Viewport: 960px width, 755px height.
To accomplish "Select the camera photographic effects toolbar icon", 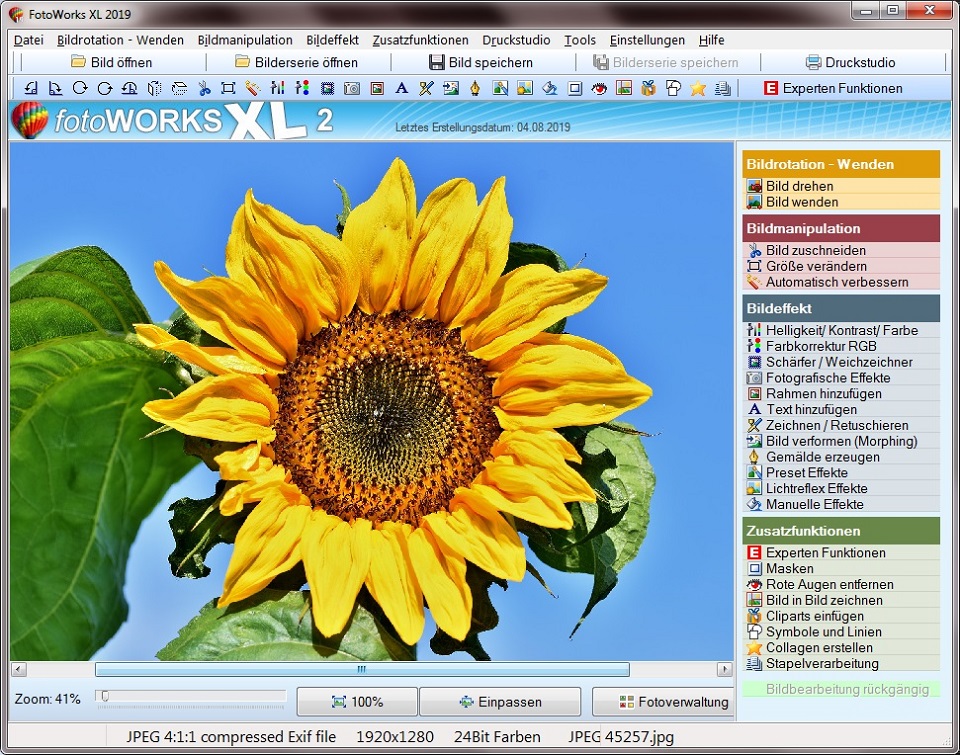I will (x=352, y=88).
